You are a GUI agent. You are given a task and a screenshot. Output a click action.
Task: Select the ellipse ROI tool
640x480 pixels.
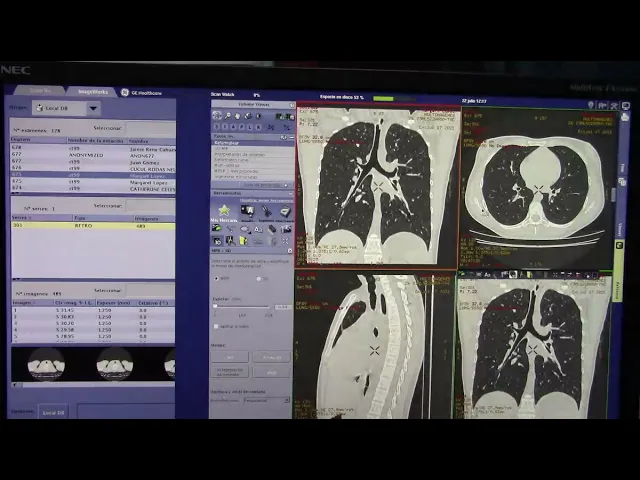244,229
